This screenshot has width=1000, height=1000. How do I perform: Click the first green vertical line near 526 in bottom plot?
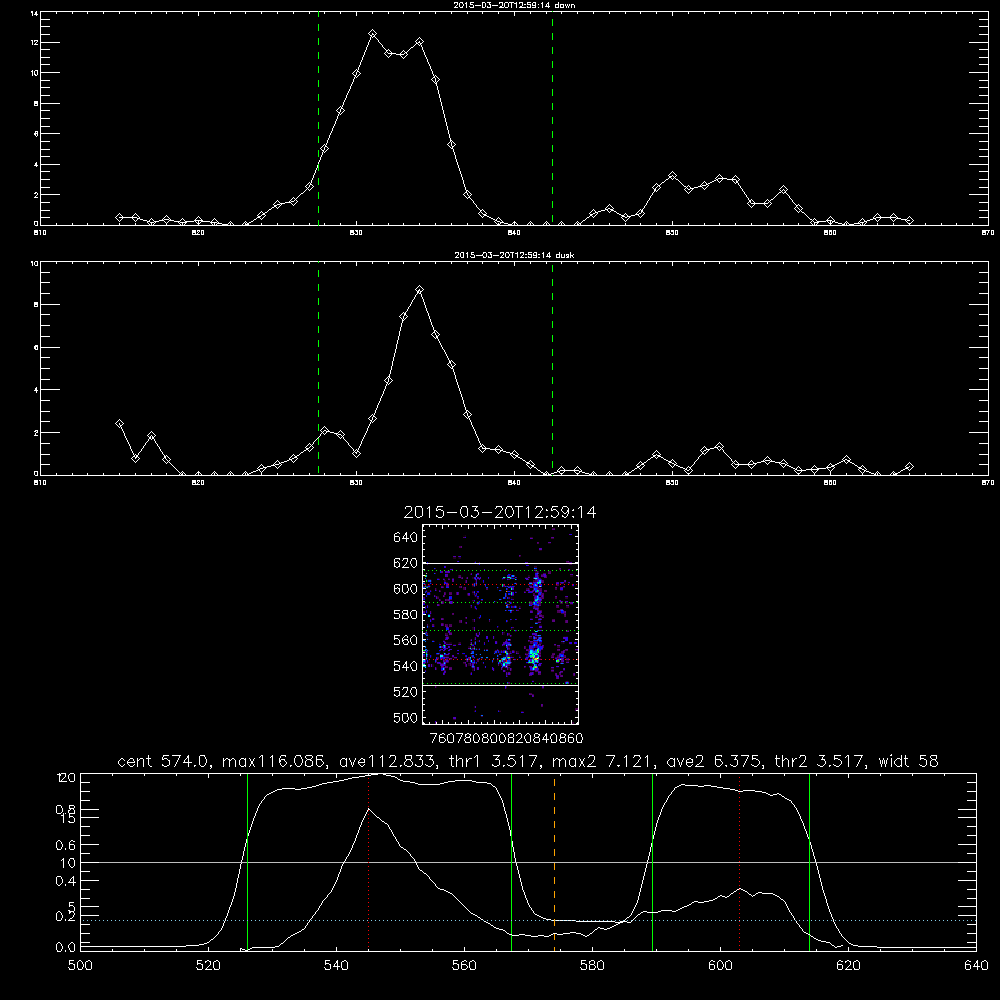coord(247,862)
